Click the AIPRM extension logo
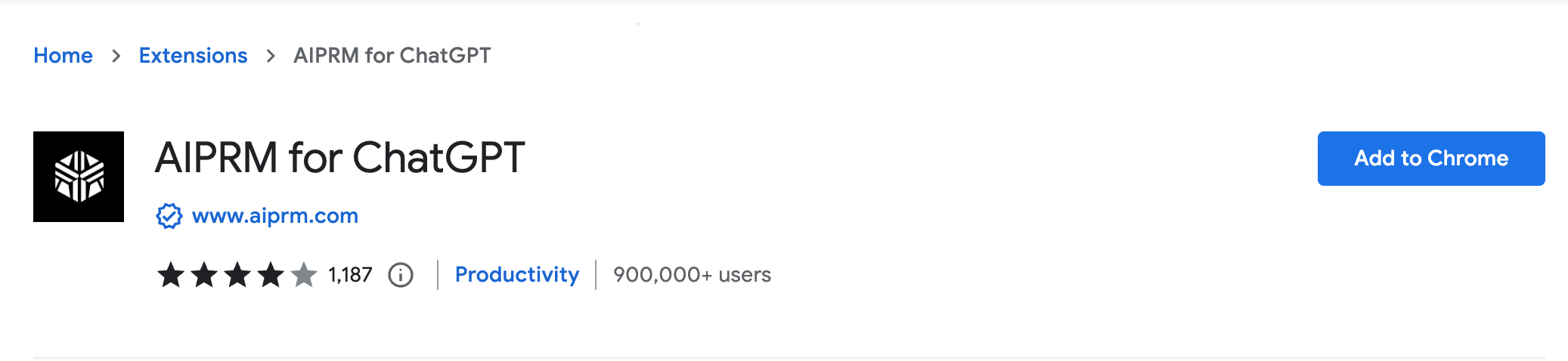Screen dimensions: 1568x361 pos(79,177)
